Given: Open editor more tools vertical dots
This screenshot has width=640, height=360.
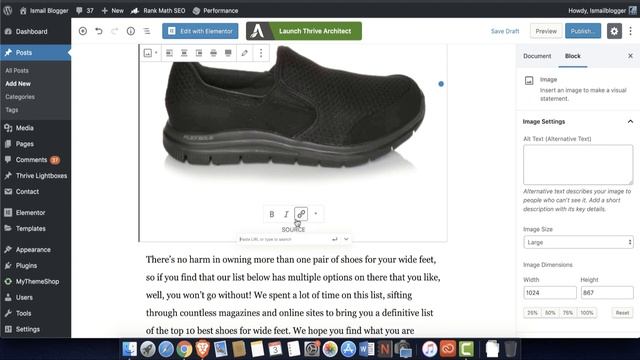Looking at the screenshot, I should coord(631,31).
